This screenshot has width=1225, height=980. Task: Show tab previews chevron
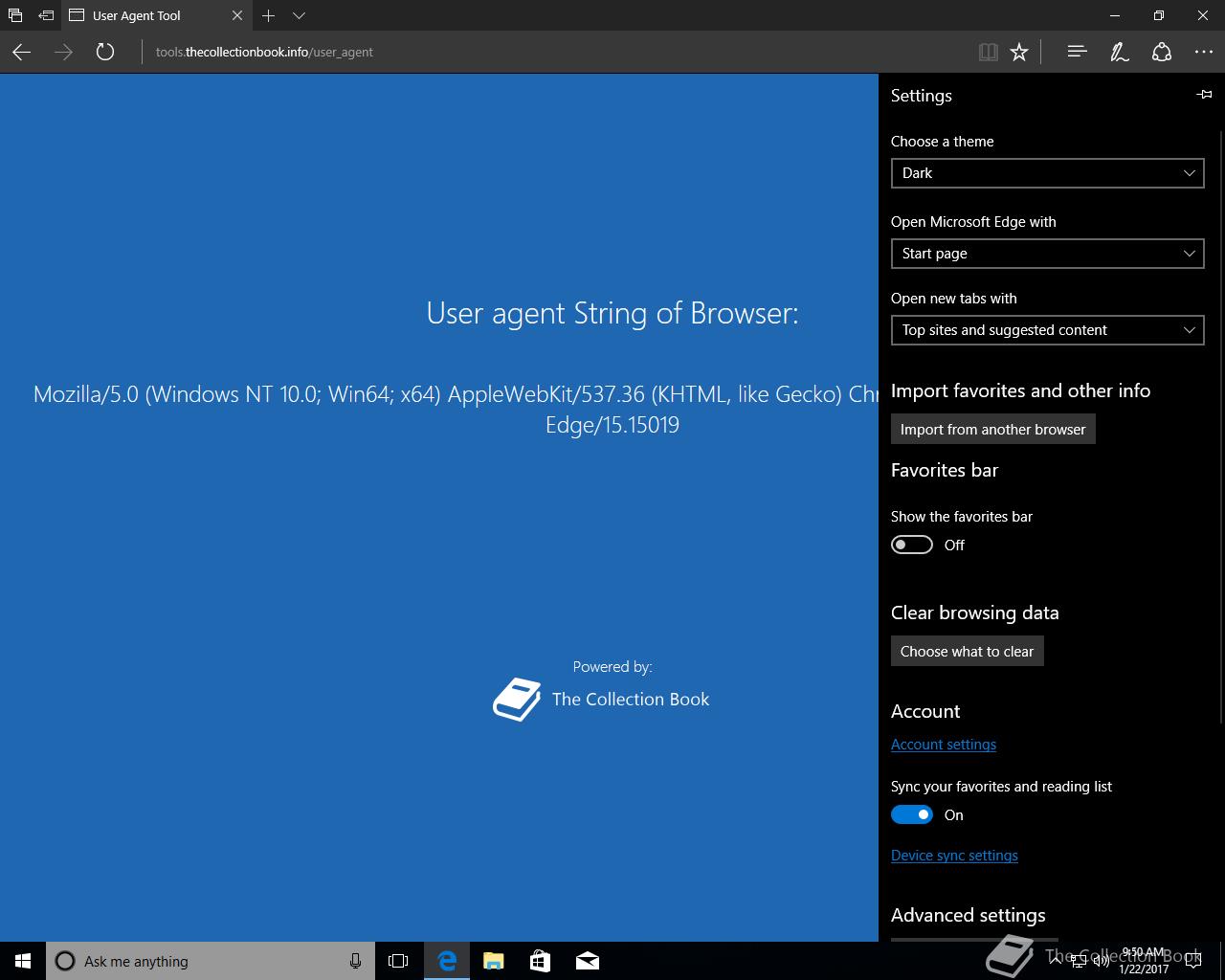point(299,15)
